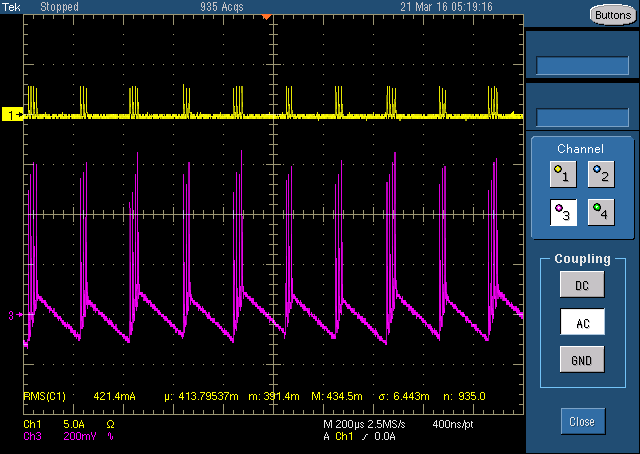Set coupling to DC
This screenshot has height=454, width=640.
click(582, 285)
